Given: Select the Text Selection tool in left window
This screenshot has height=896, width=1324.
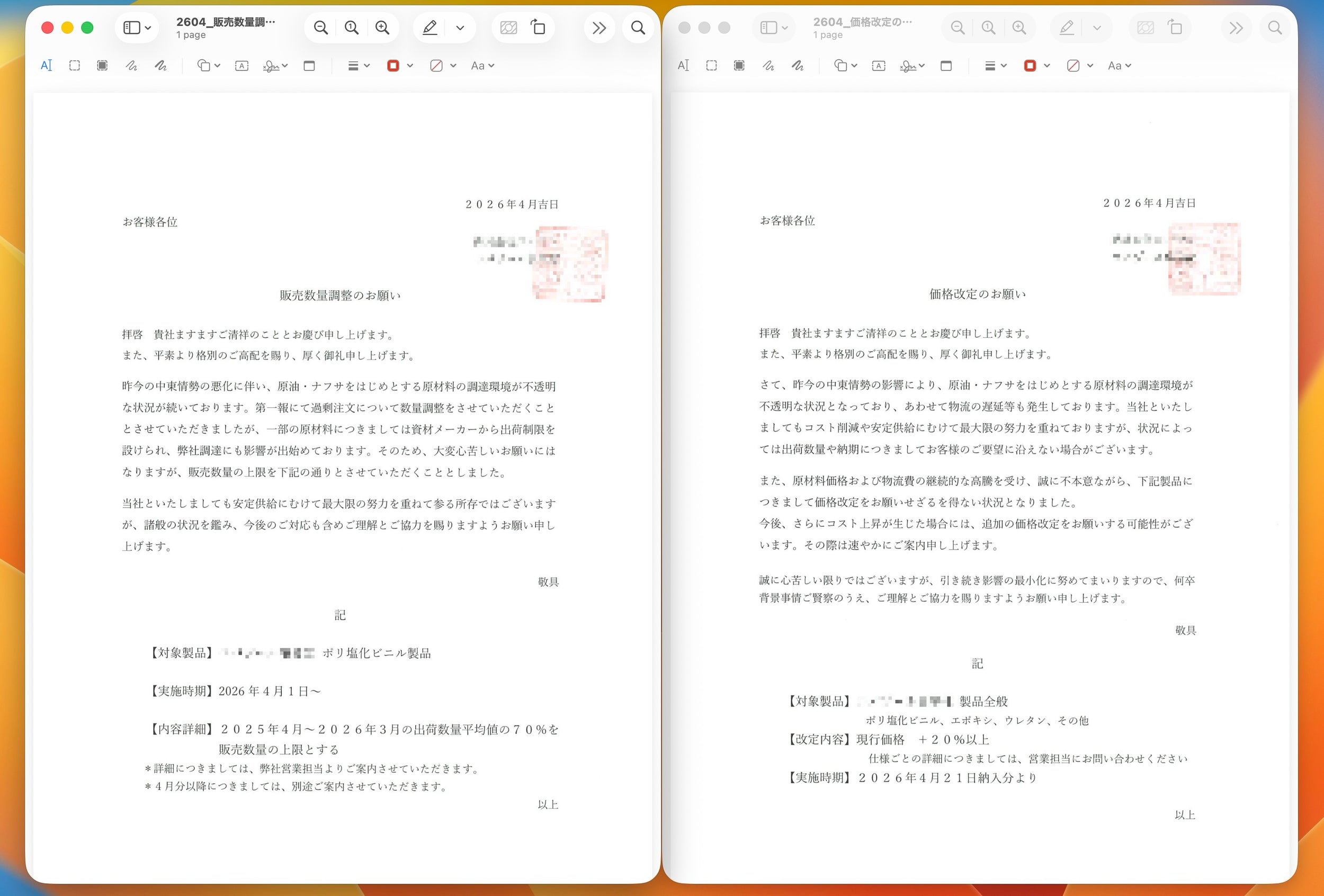Looking at the screenshot, I should point(46,66).
